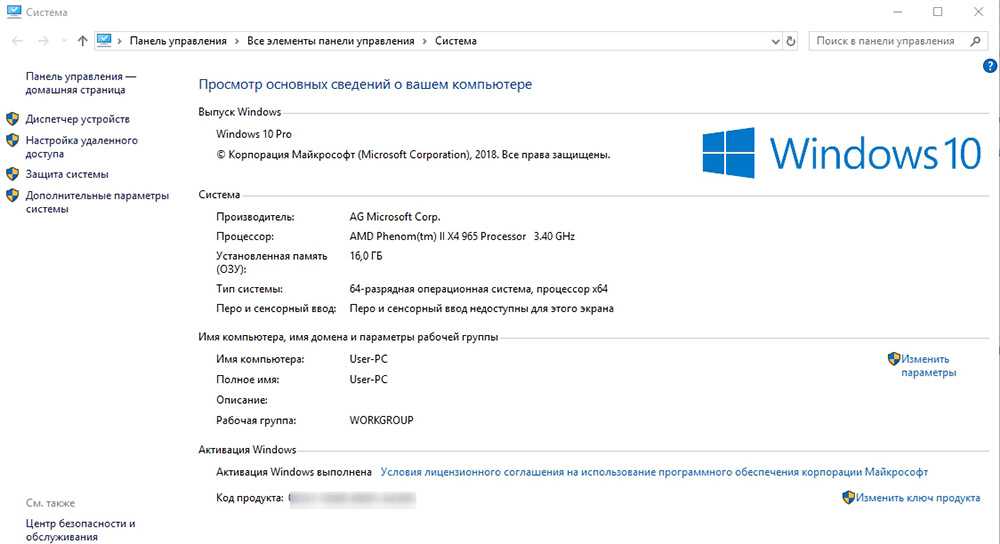Click the Рабочая группа: label
Image resolution: width=1000 pixels, height=544 pixels.
tap(256, 420)
